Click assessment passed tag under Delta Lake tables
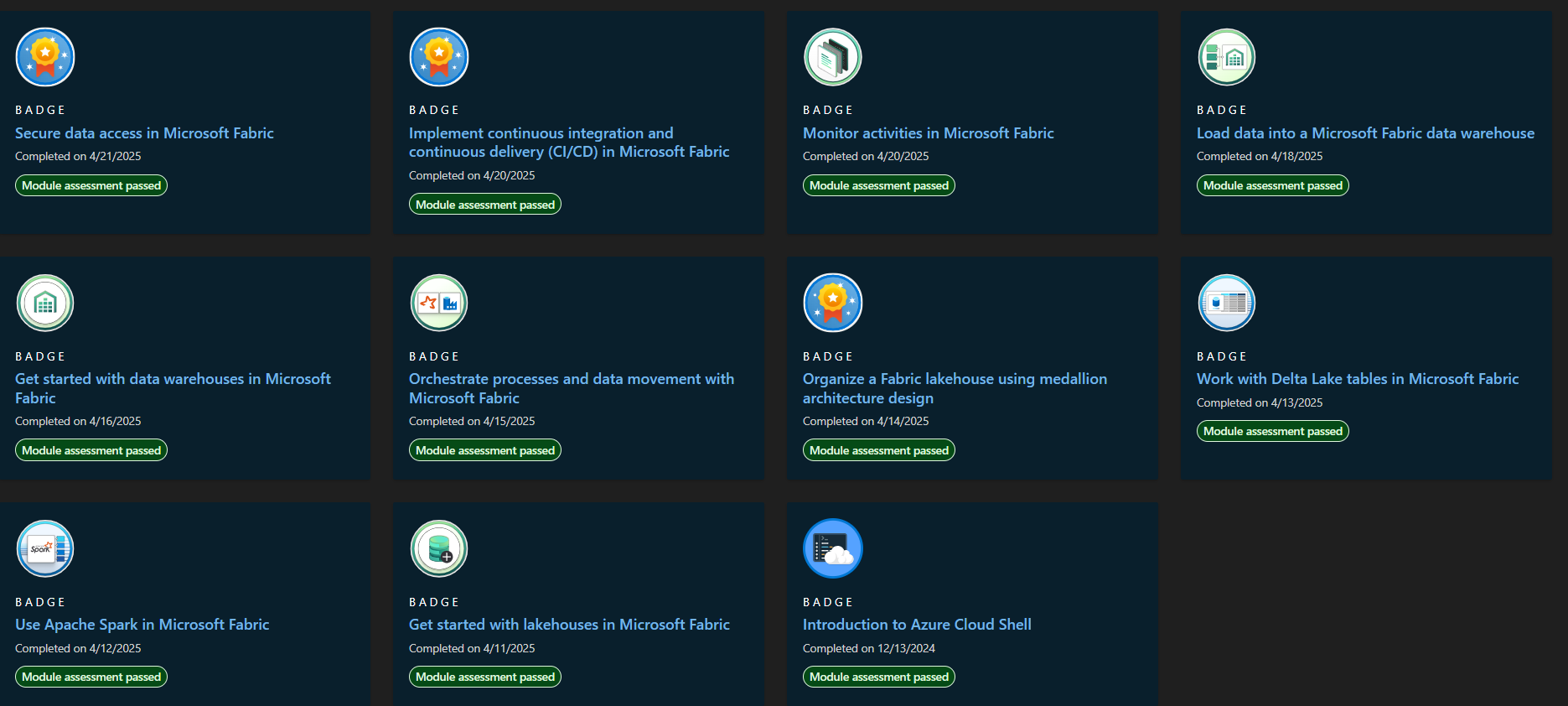 1273,431
